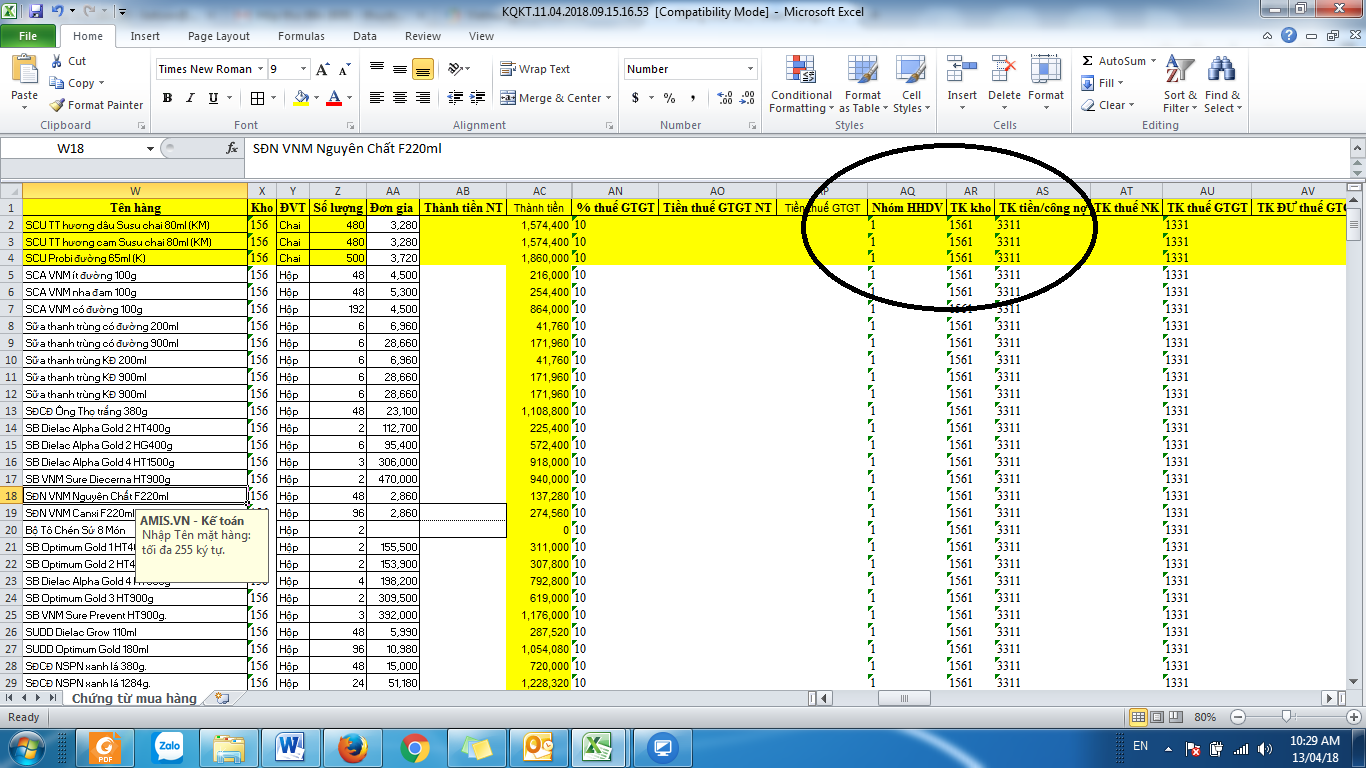This screenshot has height=768, width=1366.
Task: Open the Times New Roman font dropdown
Action: (x=260, y=69)
